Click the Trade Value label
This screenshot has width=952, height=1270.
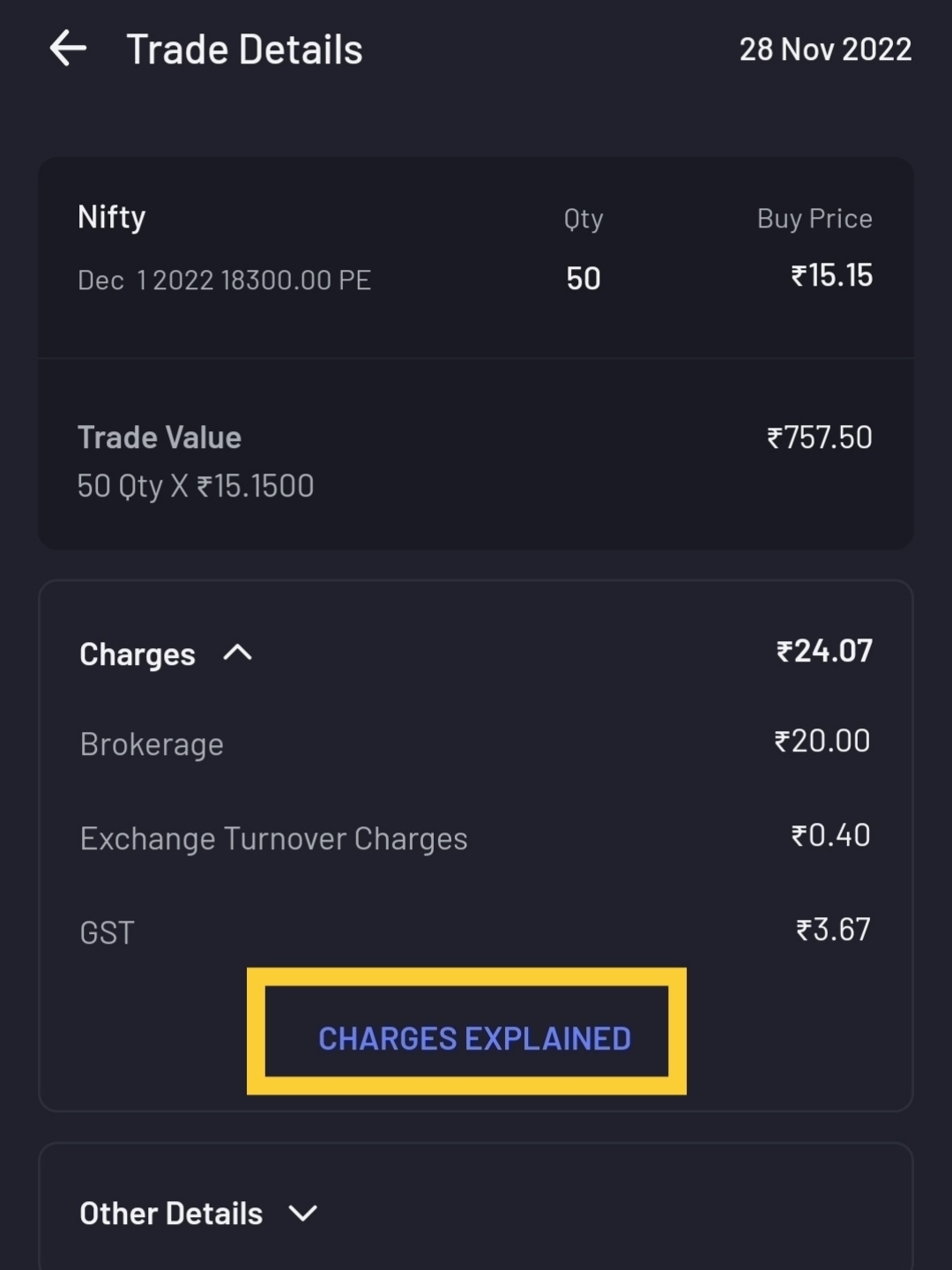[x=160, y=437]
